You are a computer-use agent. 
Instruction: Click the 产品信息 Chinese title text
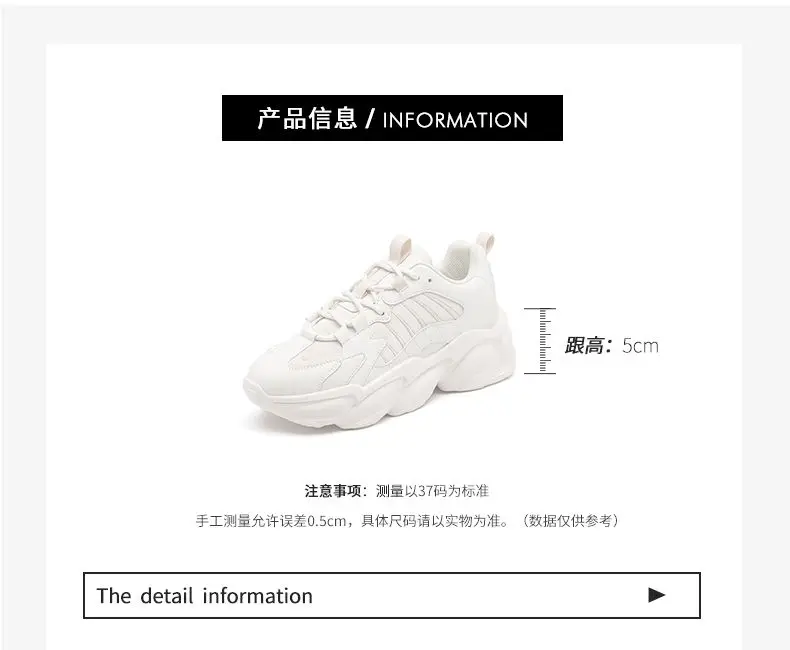click(x=307, y=119)
